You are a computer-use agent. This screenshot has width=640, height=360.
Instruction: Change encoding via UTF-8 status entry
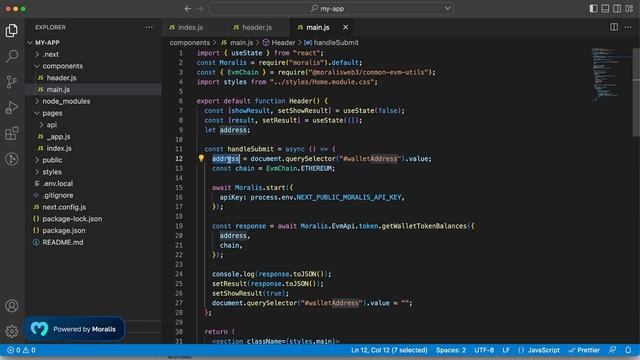pos(484,350)
